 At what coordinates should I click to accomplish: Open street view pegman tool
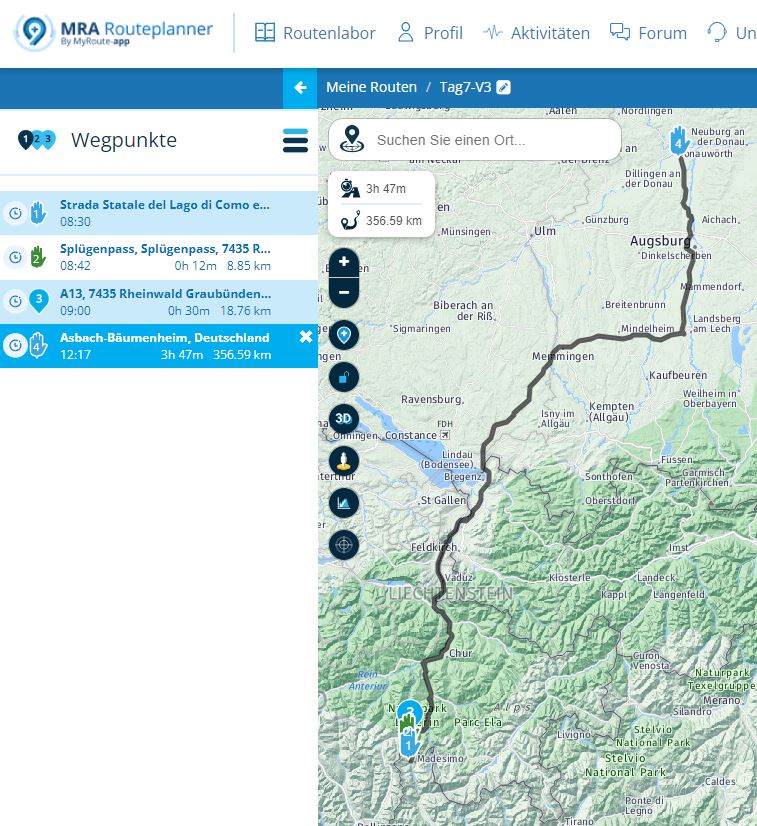[x=344, y=461]
